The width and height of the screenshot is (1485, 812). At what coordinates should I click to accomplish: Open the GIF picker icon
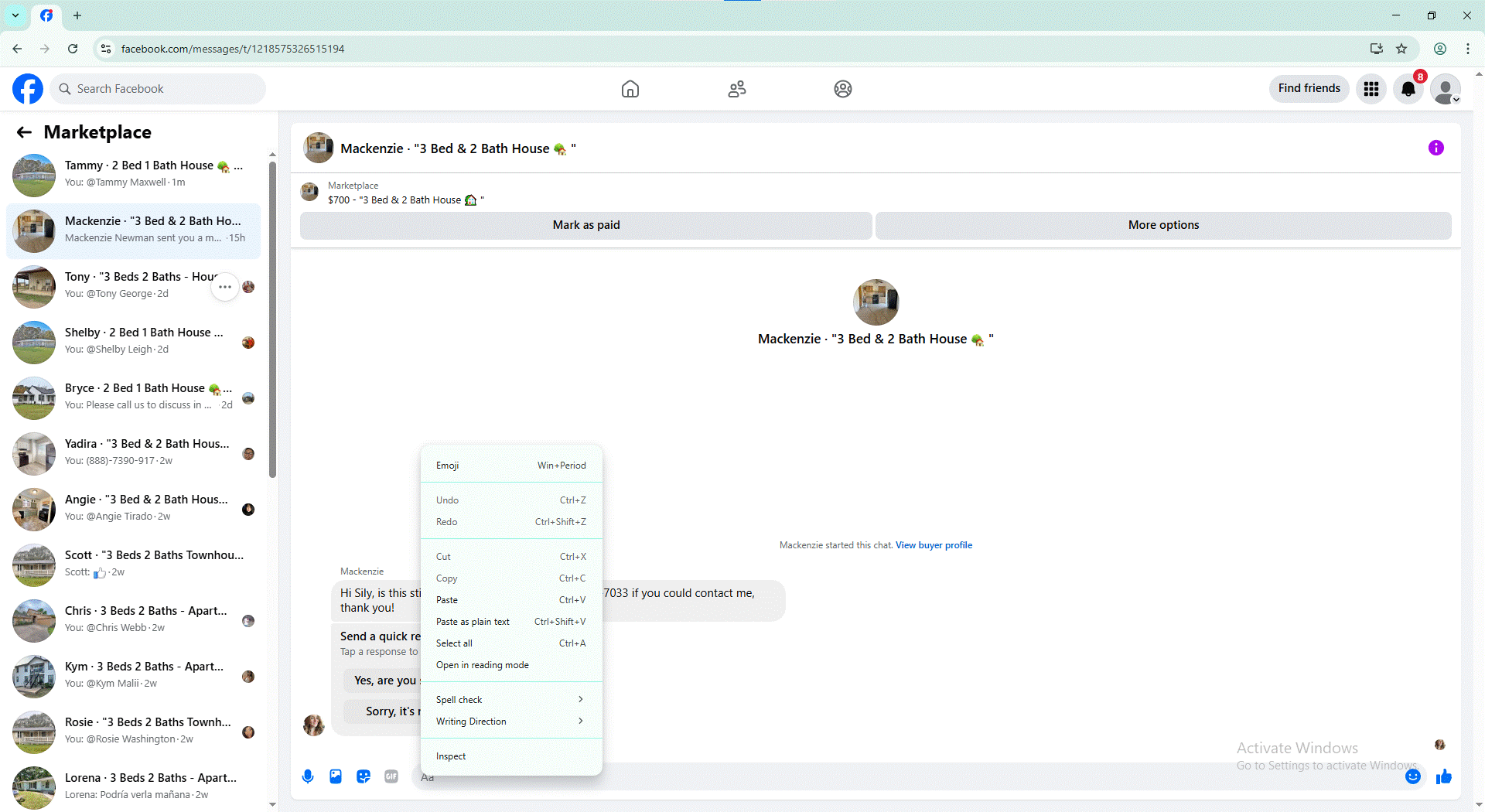391,776
